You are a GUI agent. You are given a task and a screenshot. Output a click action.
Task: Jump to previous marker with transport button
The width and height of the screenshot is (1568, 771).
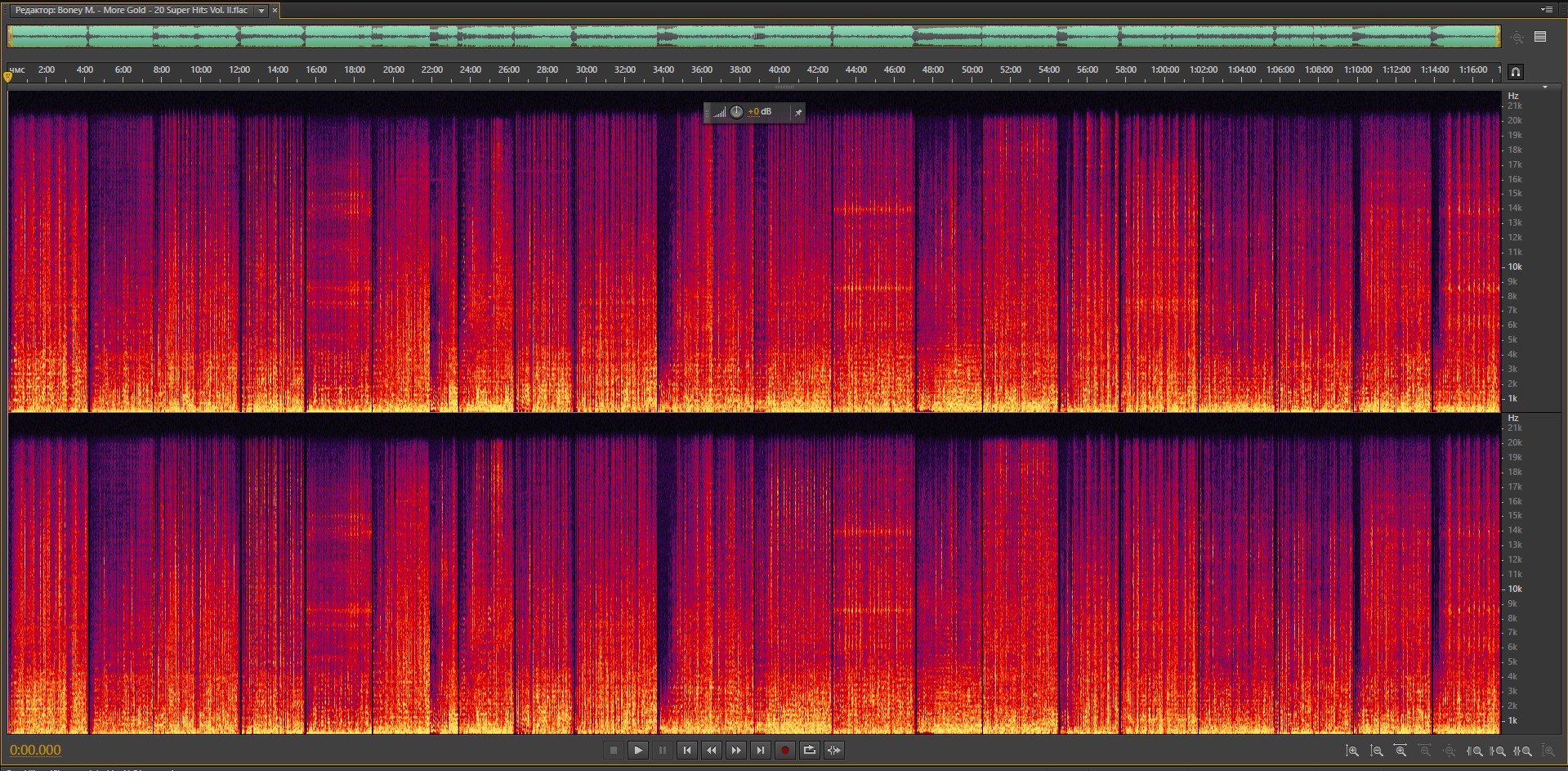click(x=687, y=750)
